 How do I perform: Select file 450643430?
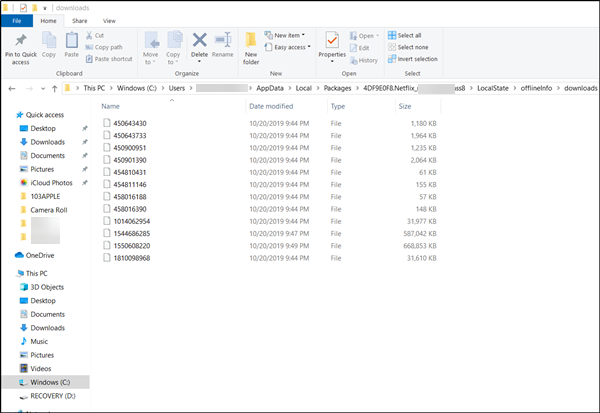tap(130, 123)
